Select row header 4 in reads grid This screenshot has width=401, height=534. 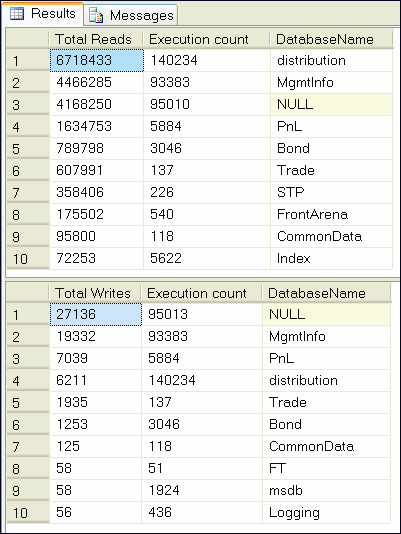point(28,127)
